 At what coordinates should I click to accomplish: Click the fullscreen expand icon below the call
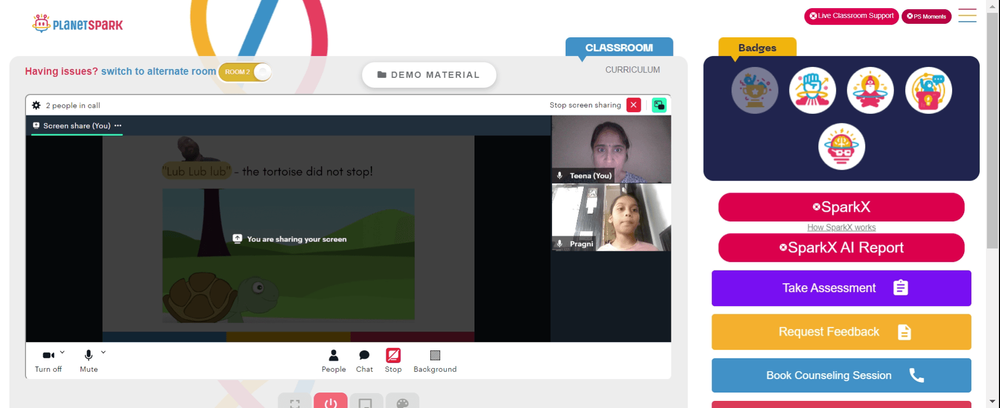[x=295, y=403]
